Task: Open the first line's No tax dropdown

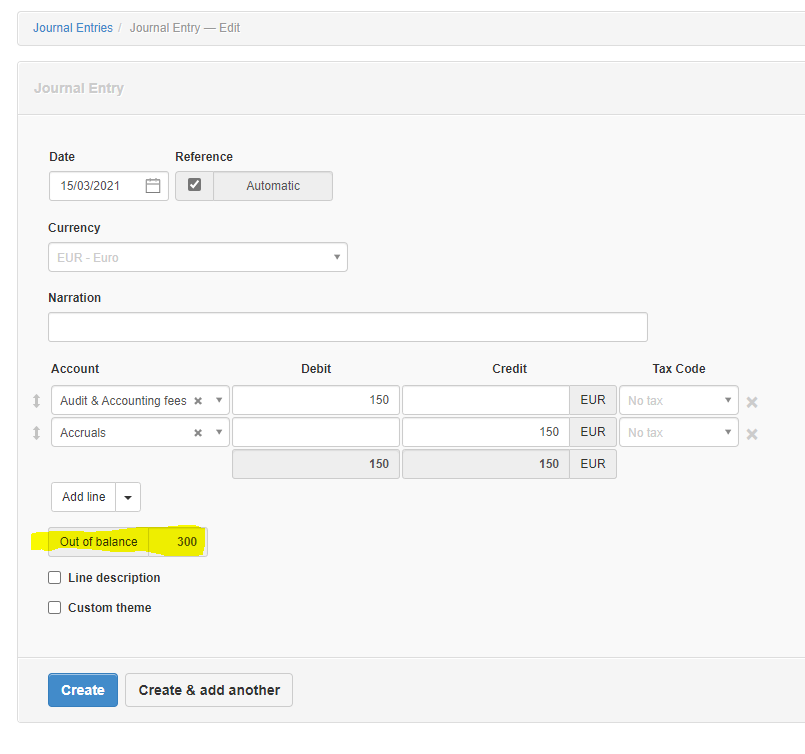Action: coord(679,400)
